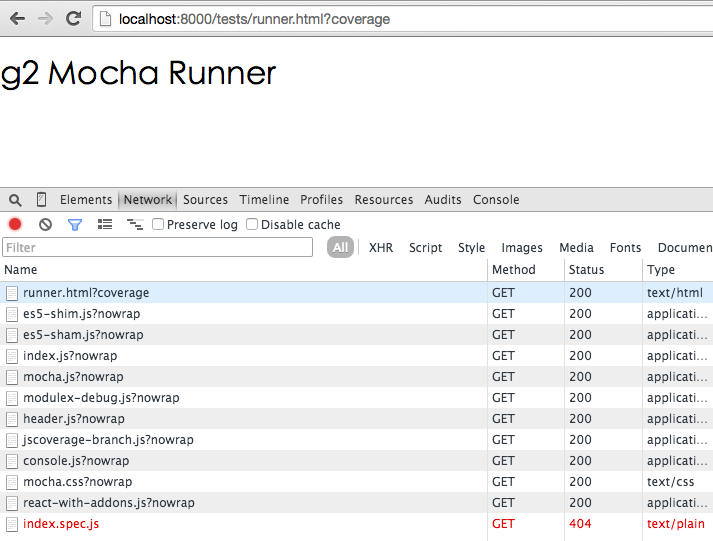Click file icon of runner.html?coverage
Viewport: 713px width, 541px height.
12,293
